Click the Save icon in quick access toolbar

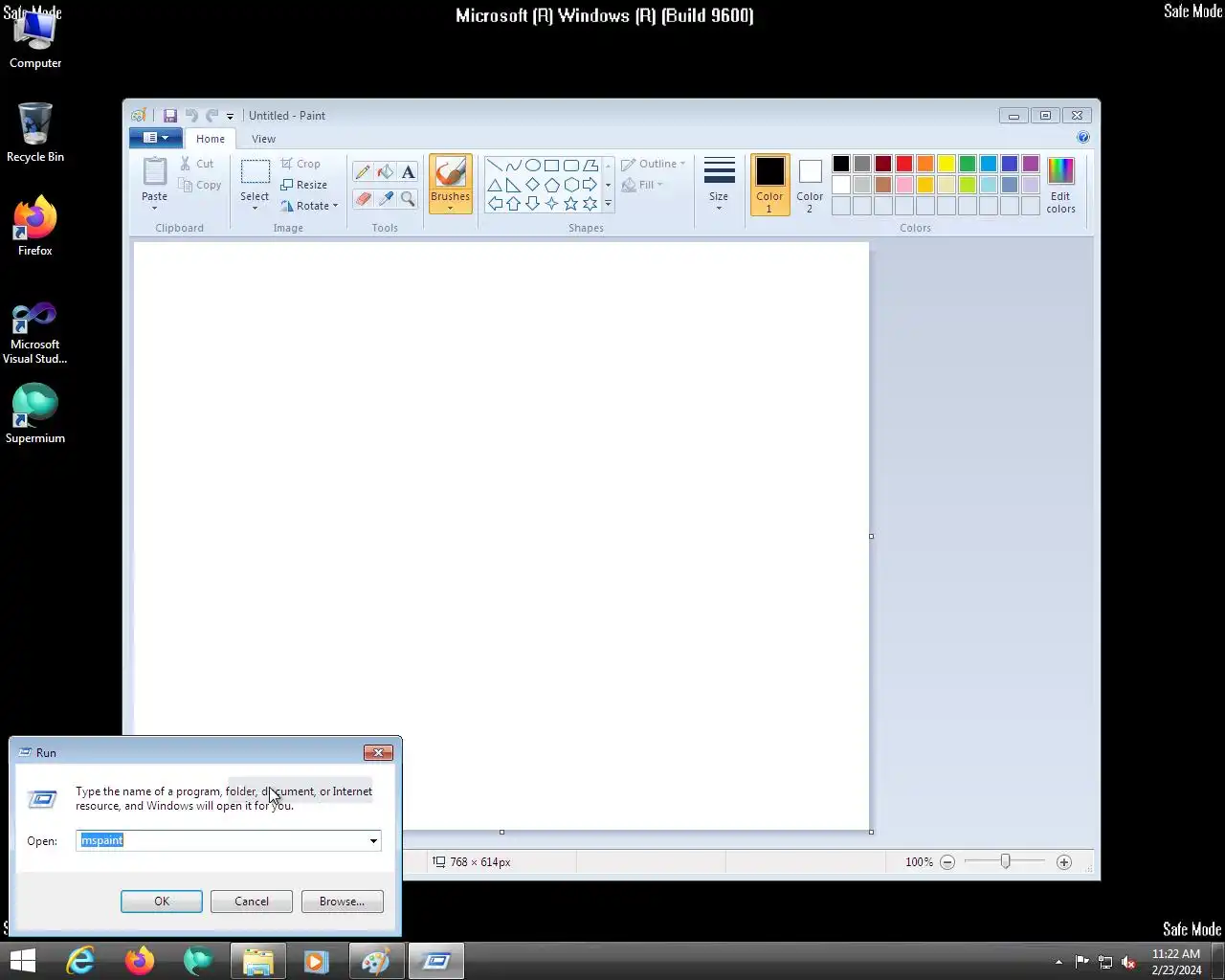coord(170,116)
